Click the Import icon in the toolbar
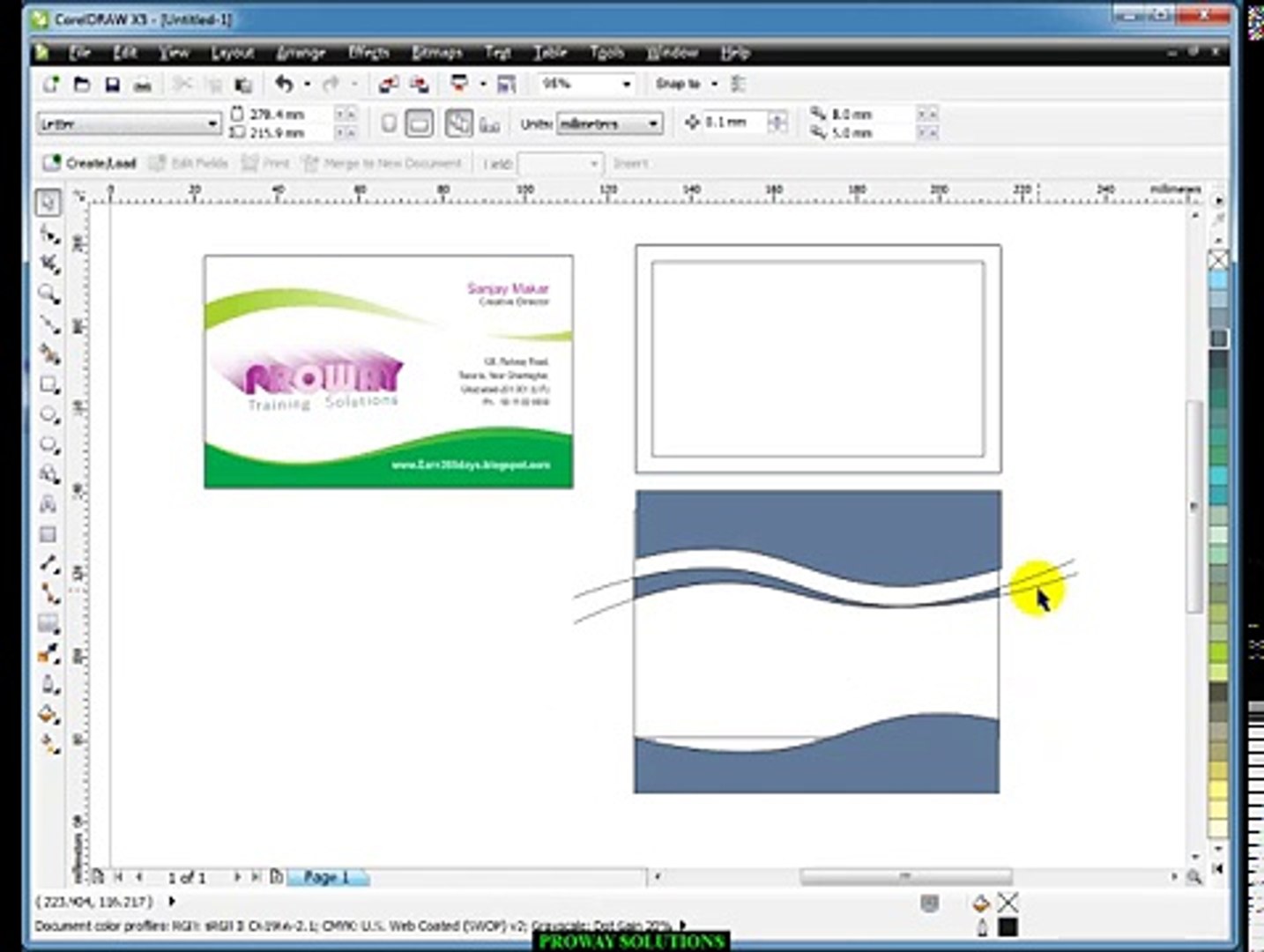The width and height of the screenshot is (1264, 952). click(388, 85)
